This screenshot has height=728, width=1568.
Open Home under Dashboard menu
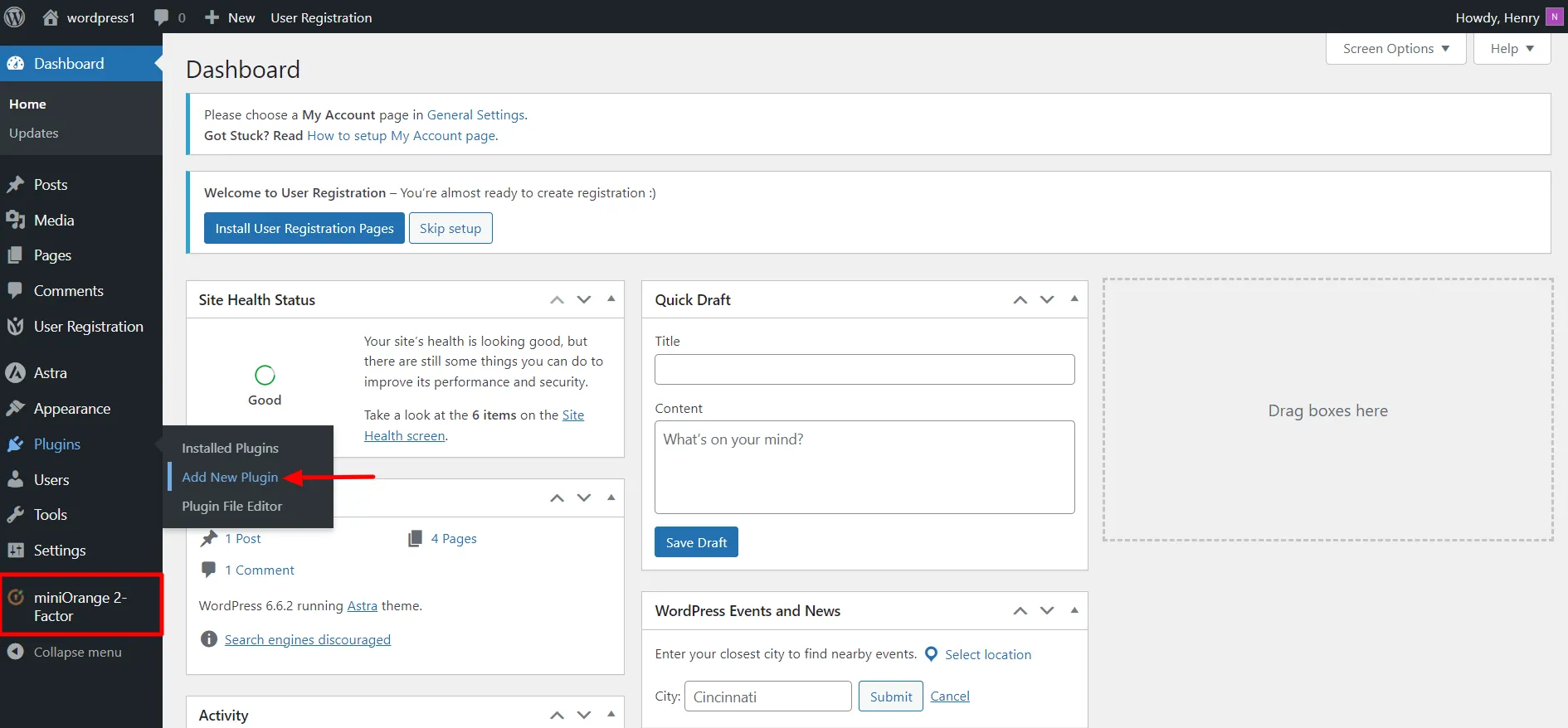coord(27,104)
